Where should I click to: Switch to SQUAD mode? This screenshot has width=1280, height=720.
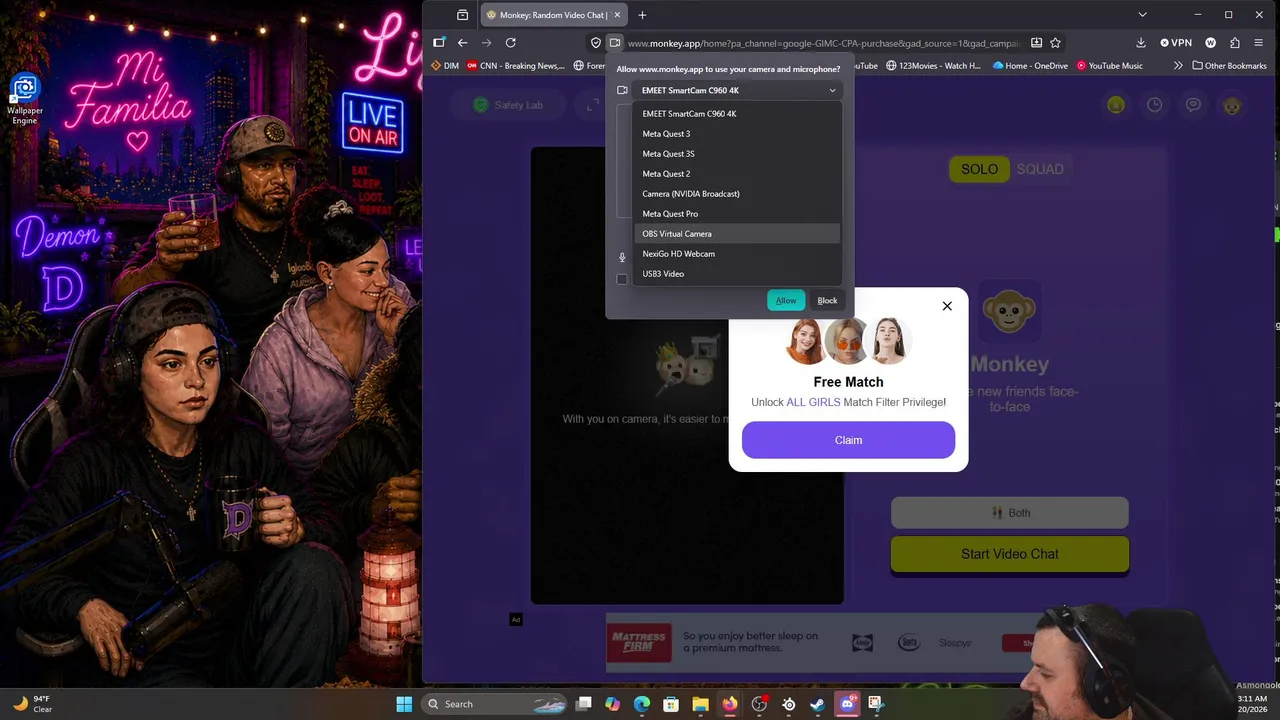(1040, 169)
